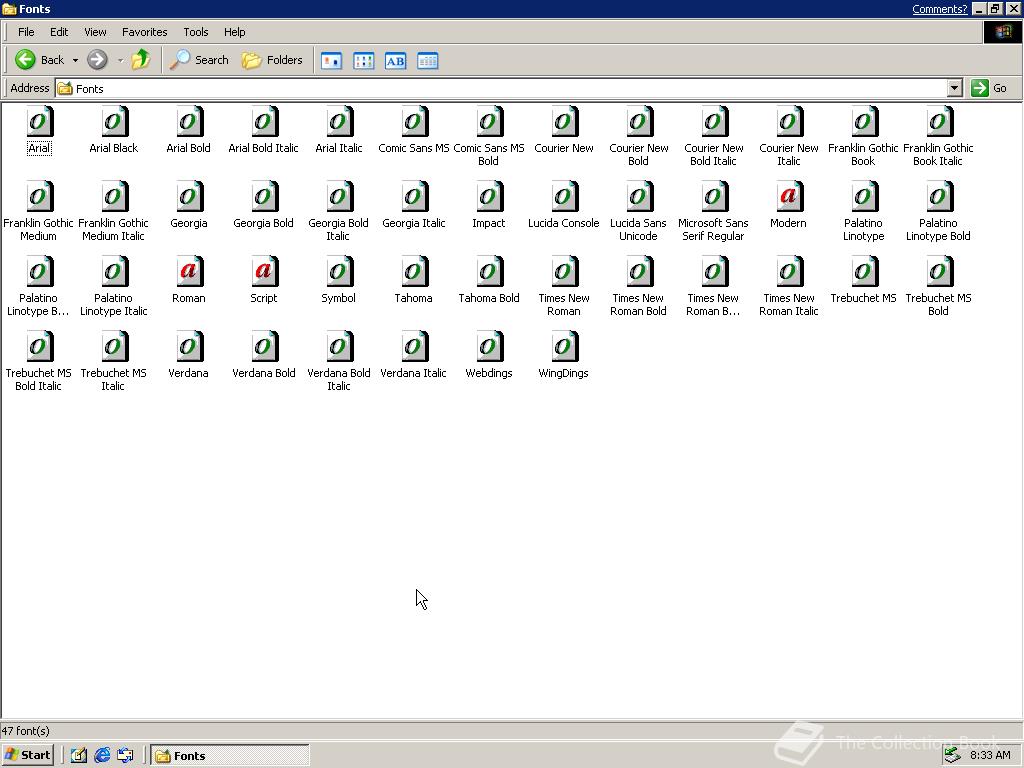The width and height of the screenshot is (1024, 768).
Task: Open the Favorites menu
Action: click(144, 32)
